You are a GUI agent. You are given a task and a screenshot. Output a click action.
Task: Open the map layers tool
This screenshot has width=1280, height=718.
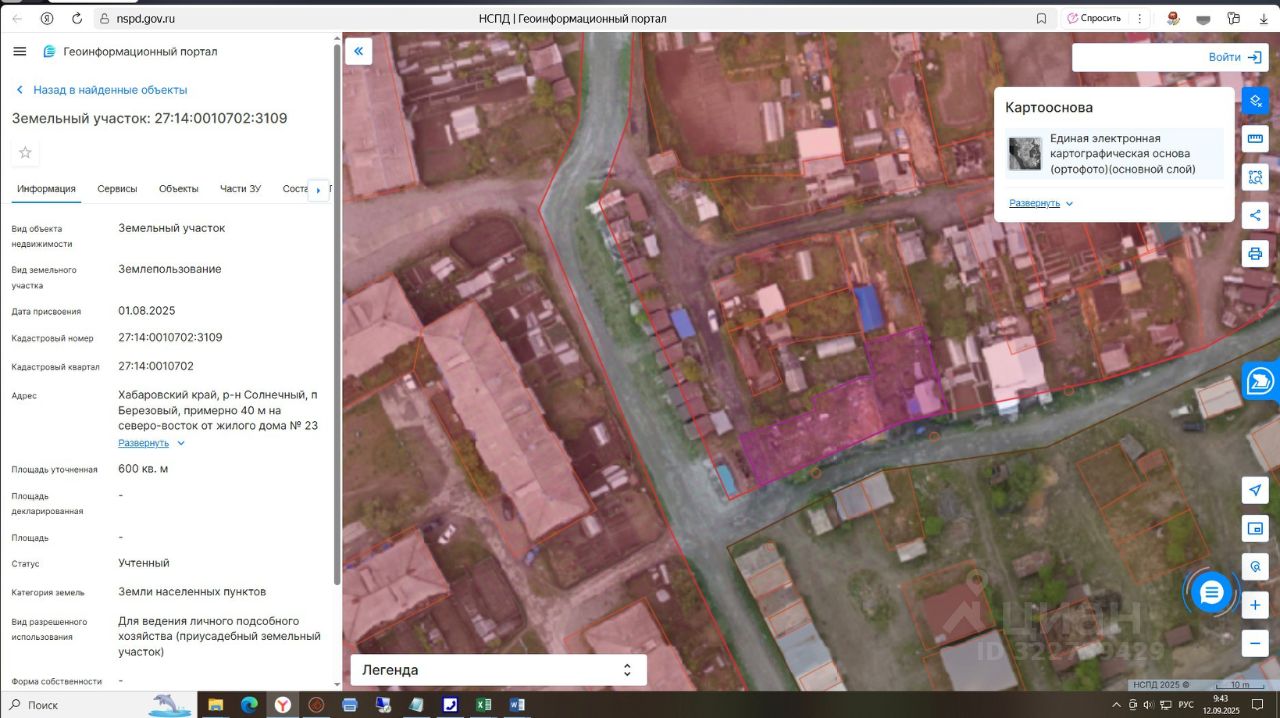tap(1255, 101)
